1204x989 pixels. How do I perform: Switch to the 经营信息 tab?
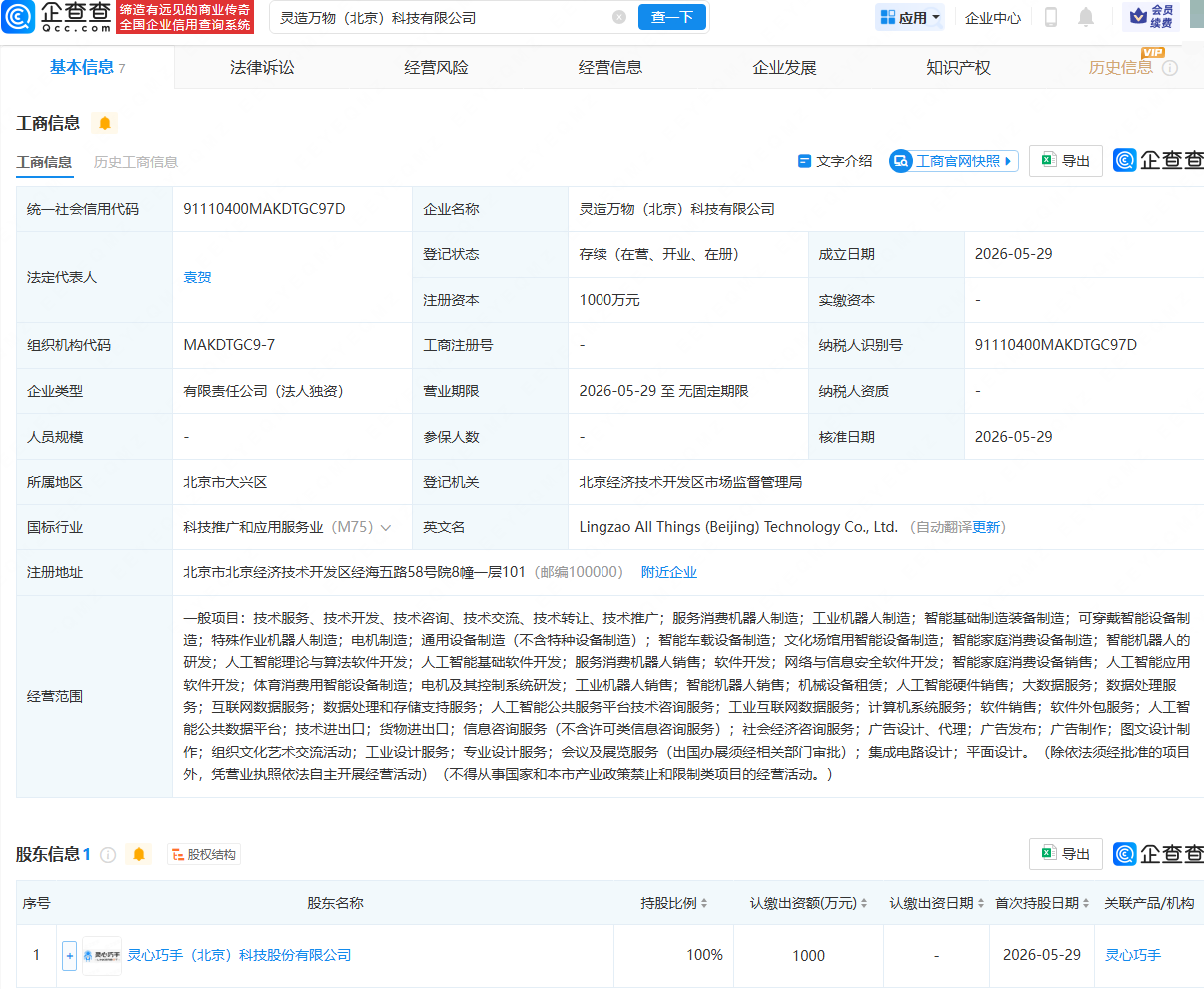(x=610, y=67)
